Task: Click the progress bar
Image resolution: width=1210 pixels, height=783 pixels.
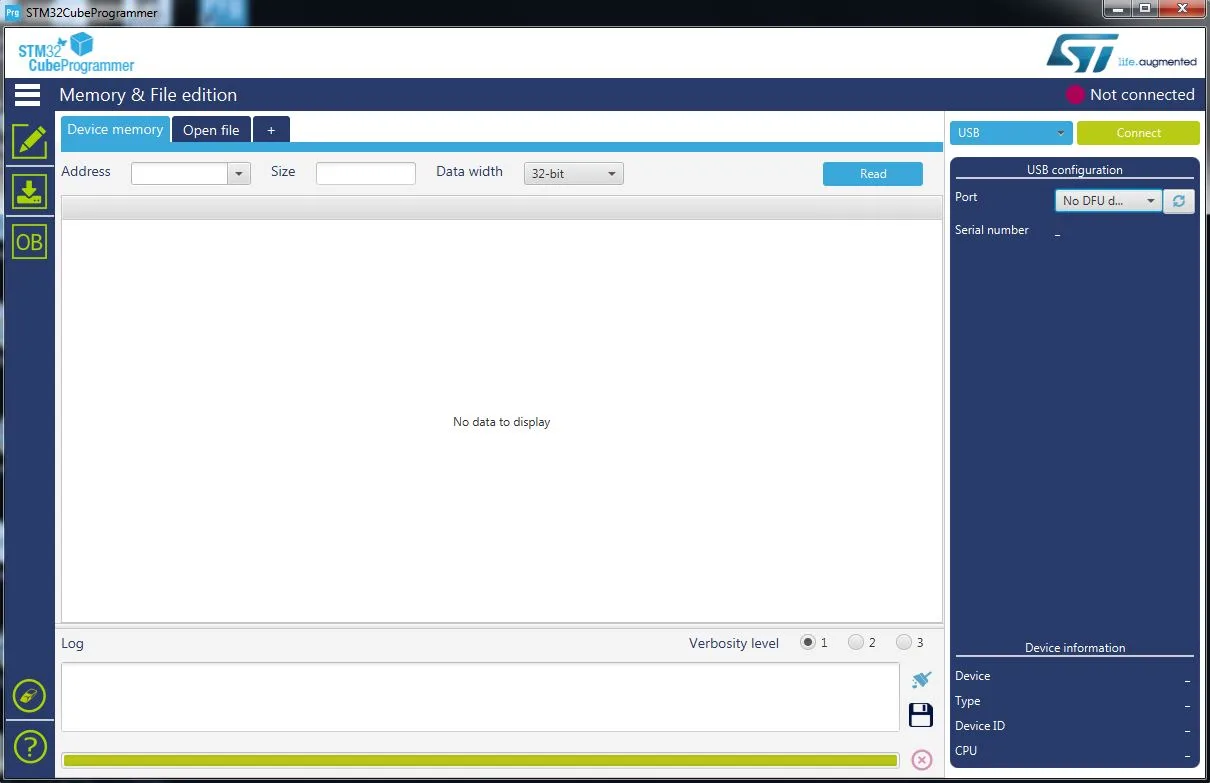Action: click(480, 760)
